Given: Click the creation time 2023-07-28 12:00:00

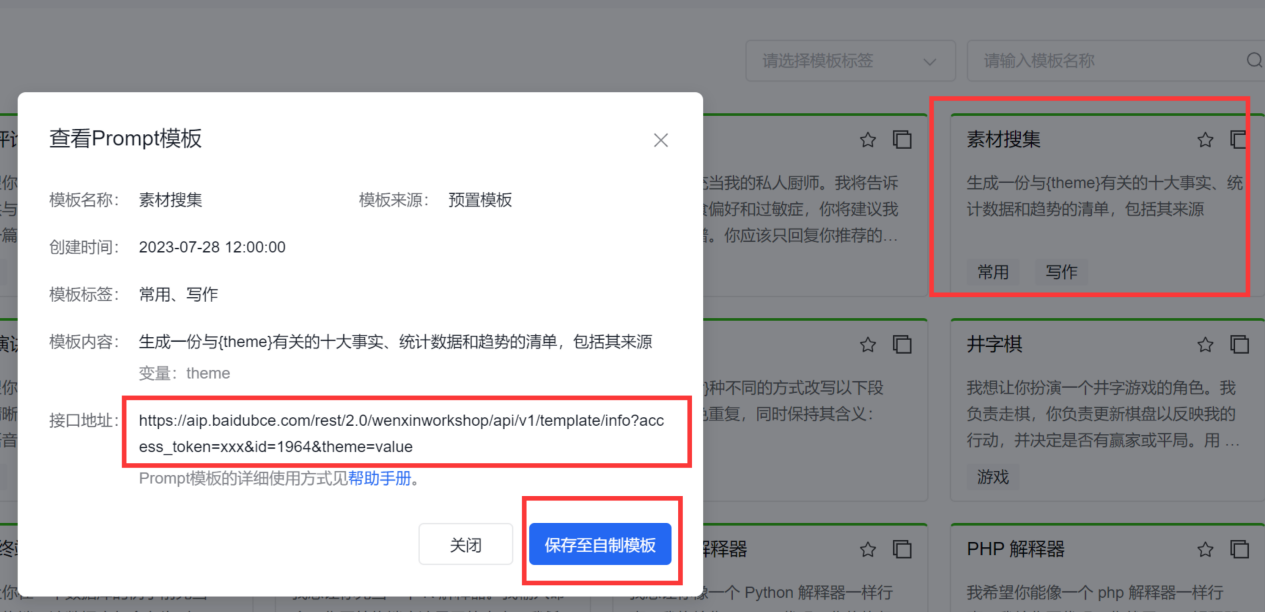Looking at the screenshot, I should (x=212, y=247).
